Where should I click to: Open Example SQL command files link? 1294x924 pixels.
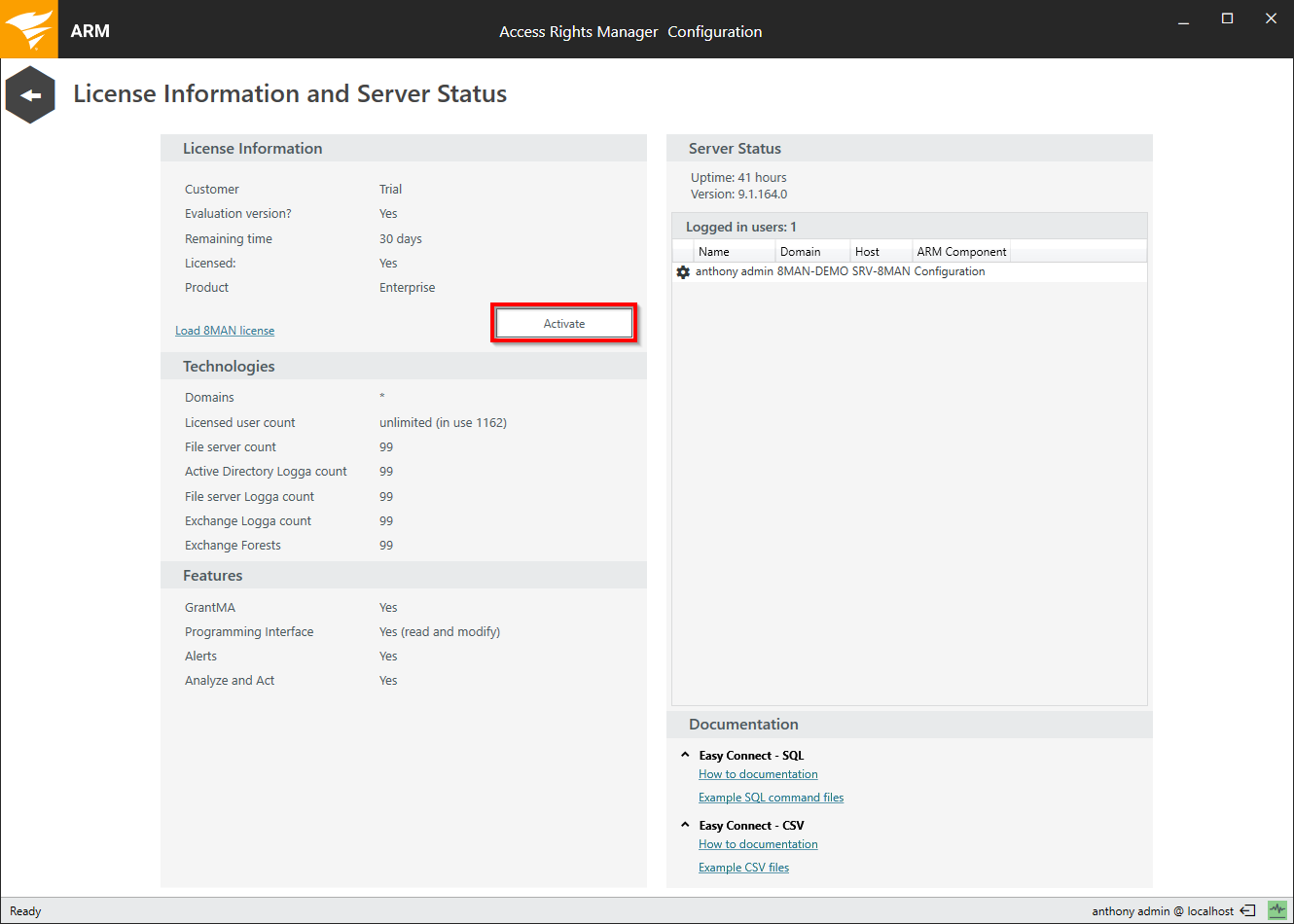pos(771,798)
